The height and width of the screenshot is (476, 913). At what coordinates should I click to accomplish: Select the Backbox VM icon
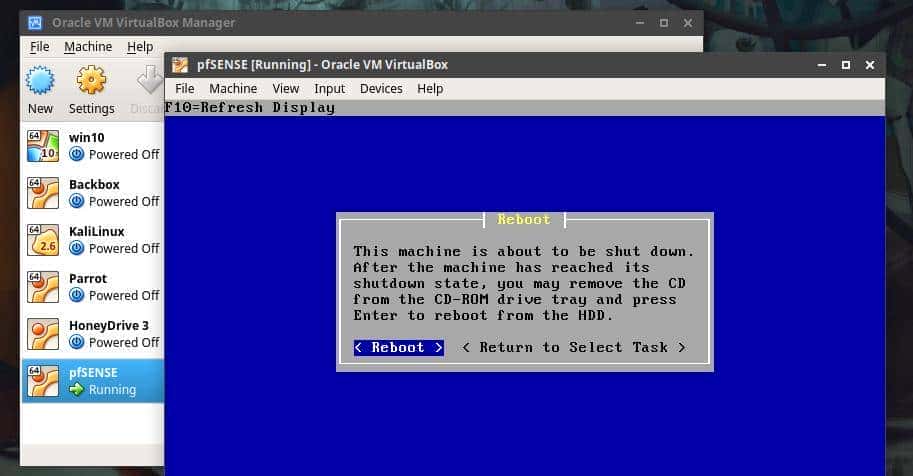click(43, 192)
